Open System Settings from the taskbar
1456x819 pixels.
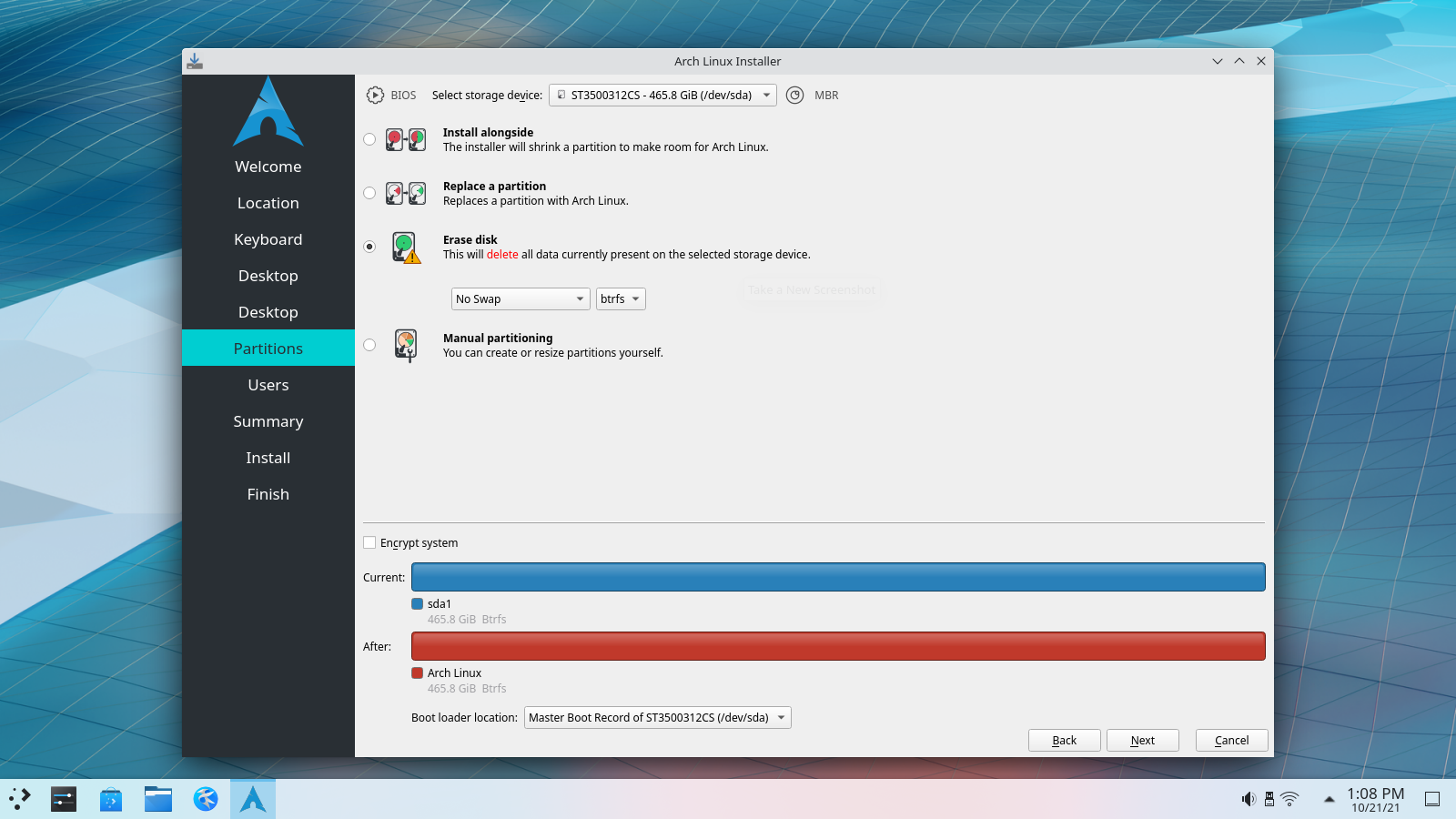click(64, 799)
